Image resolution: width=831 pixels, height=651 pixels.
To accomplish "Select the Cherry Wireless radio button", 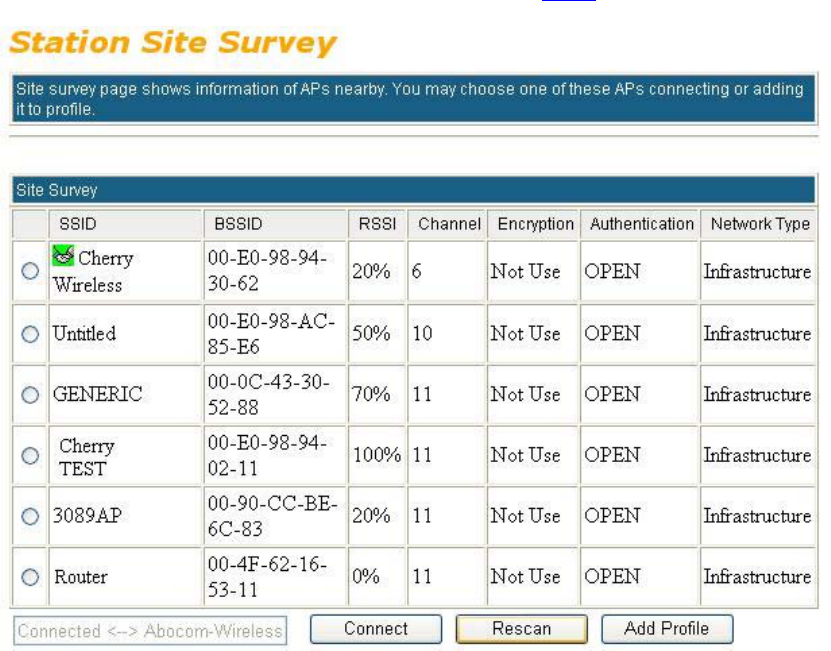I will (x=30, y=271).
